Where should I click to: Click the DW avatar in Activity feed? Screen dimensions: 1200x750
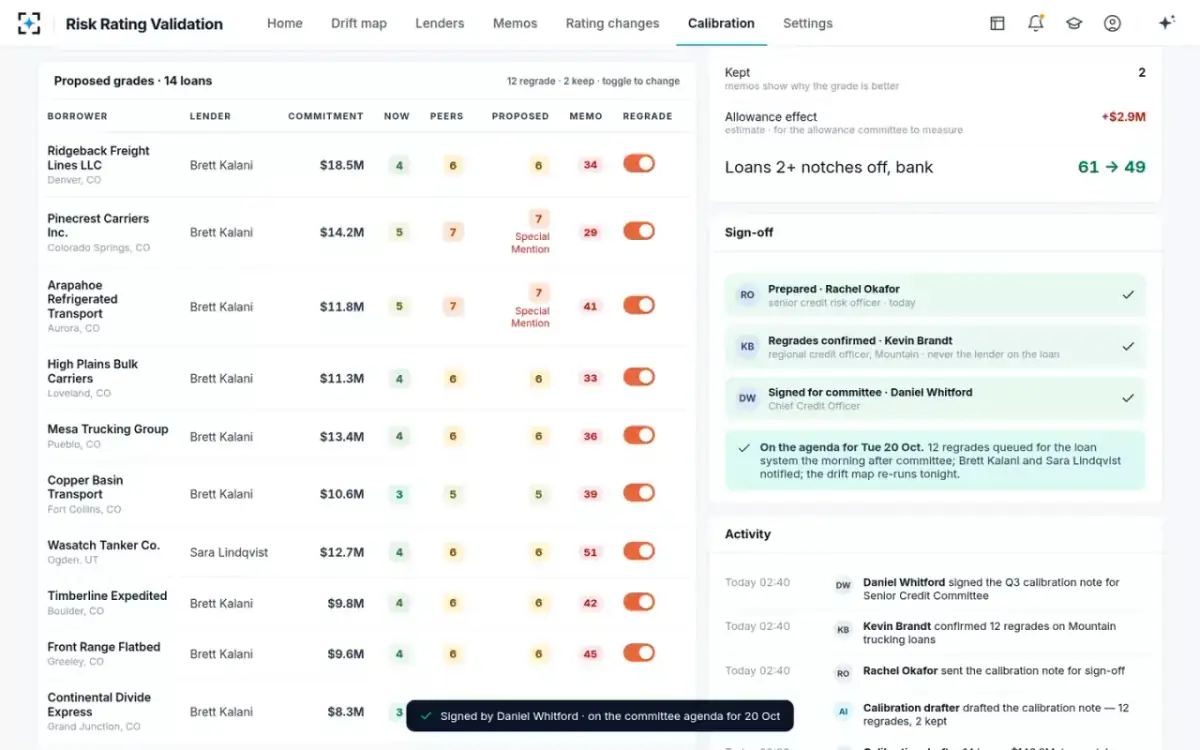pos(843,586)
